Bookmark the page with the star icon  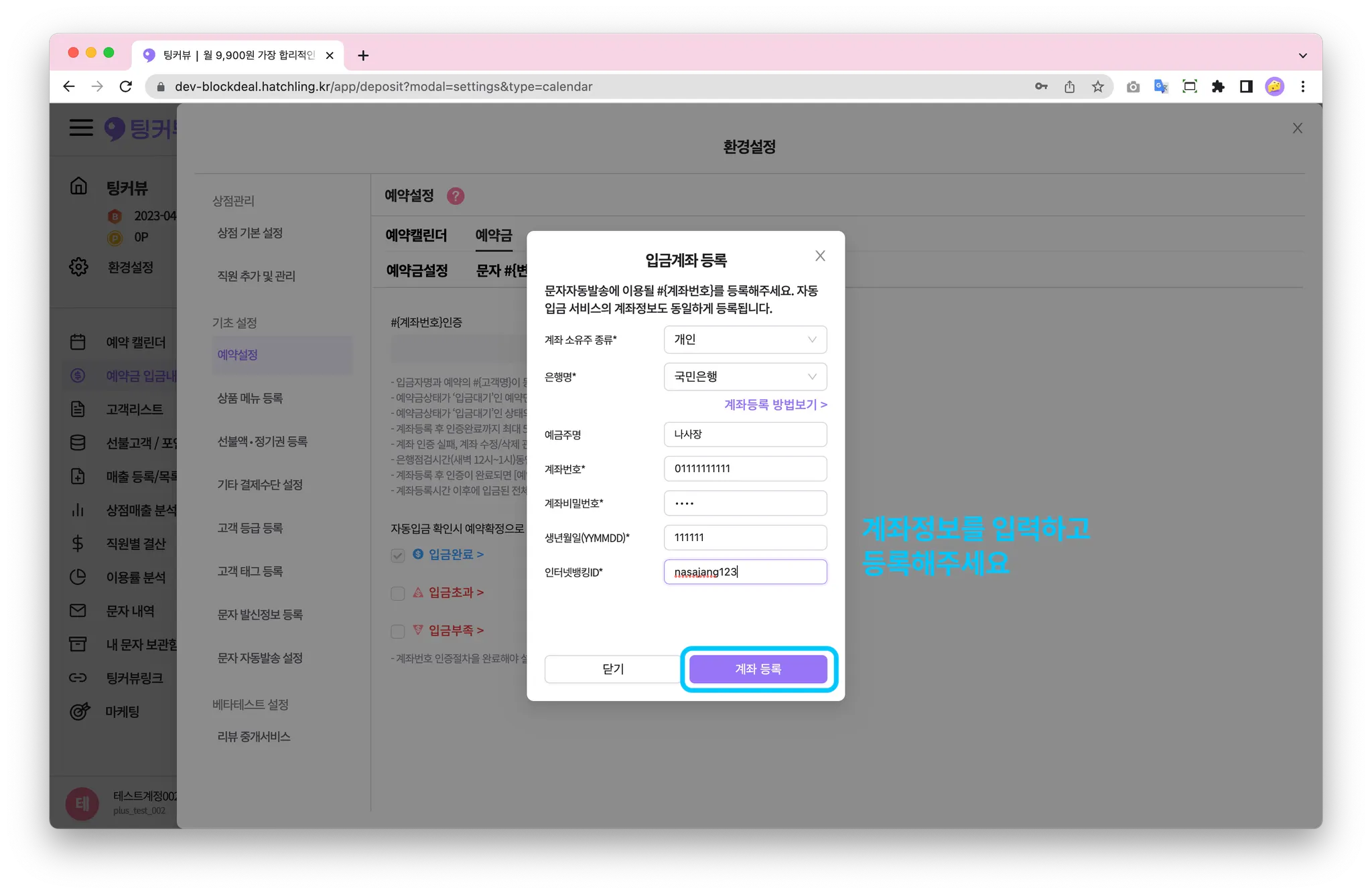1097,86
